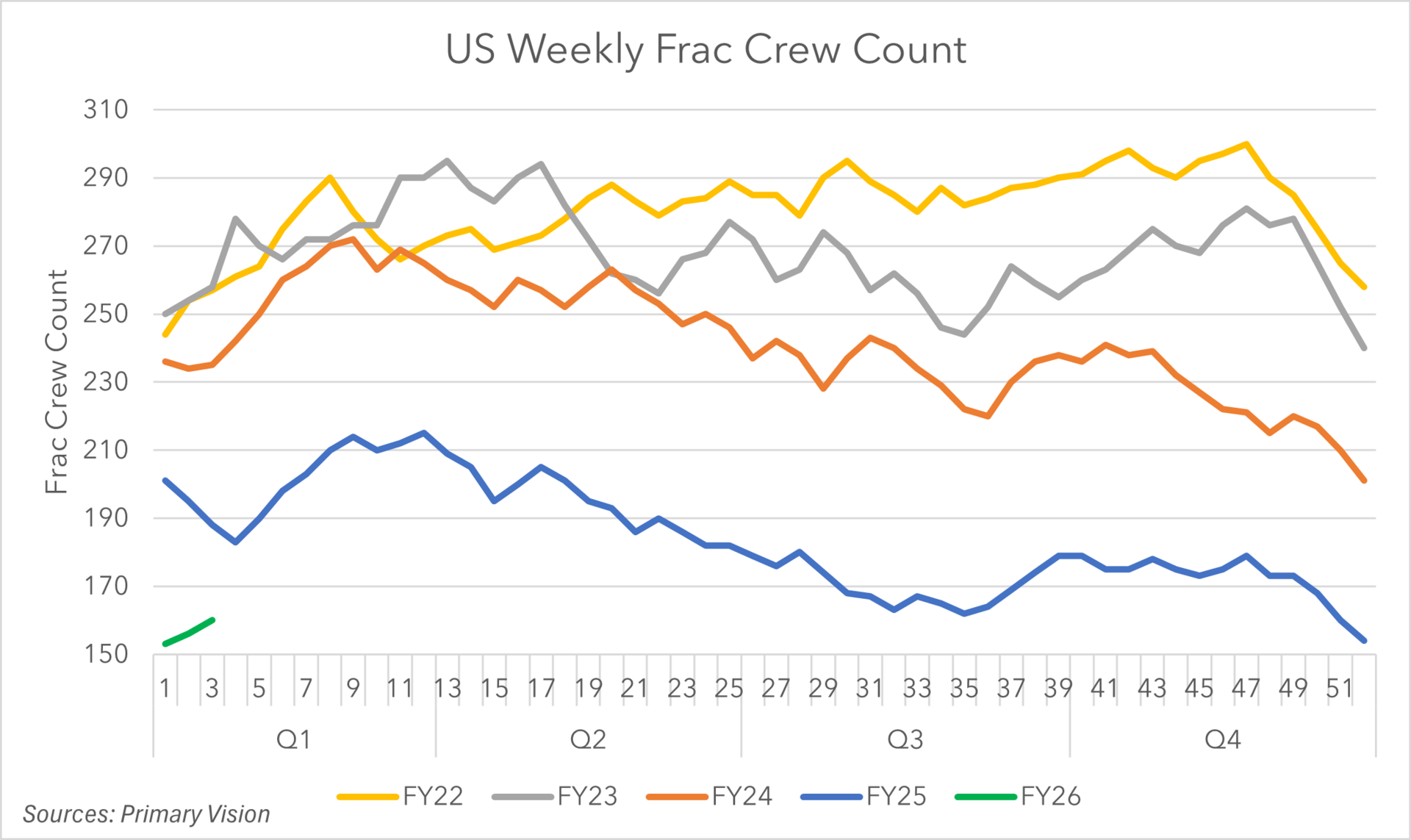
Task: Click the end of the green FY26 line
Action: pos(212,620)
